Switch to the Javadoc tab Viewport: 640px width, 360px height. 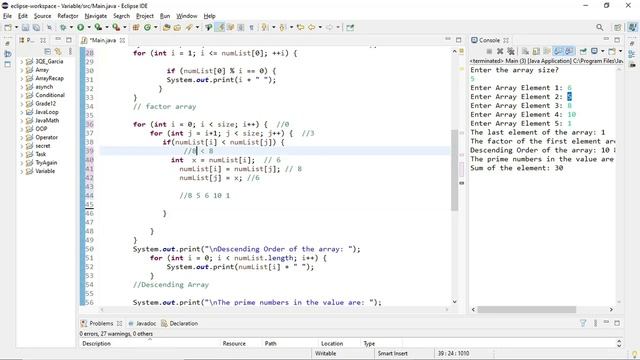click(142, 323)
